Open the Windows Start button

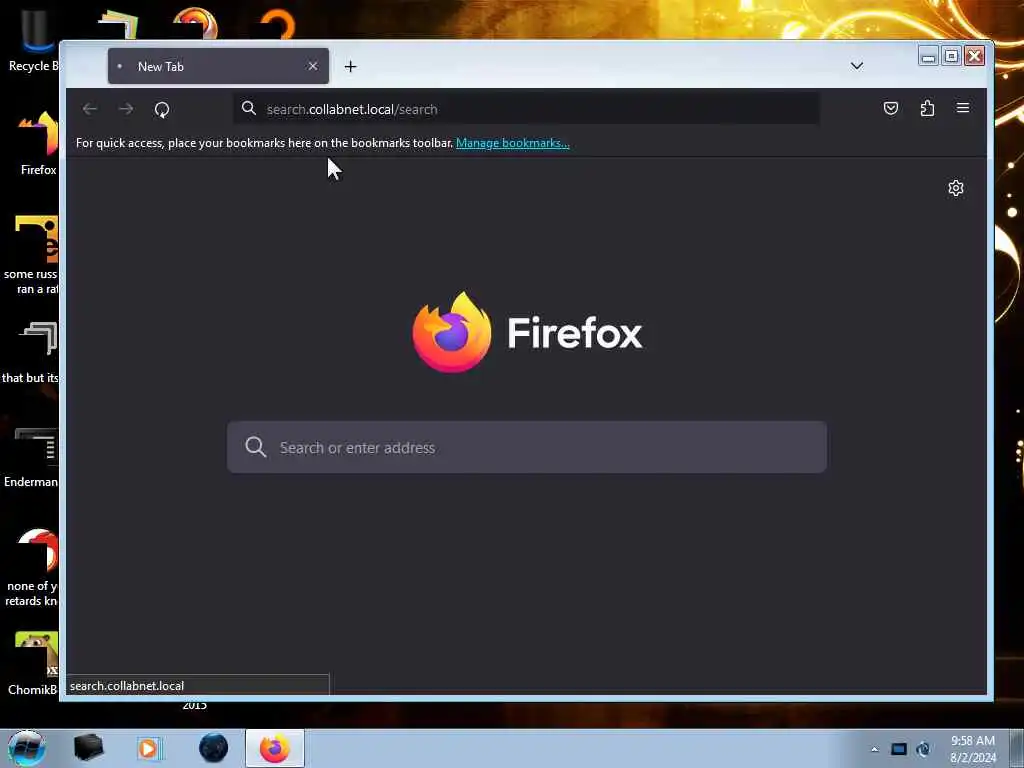(x=26, y=748)
